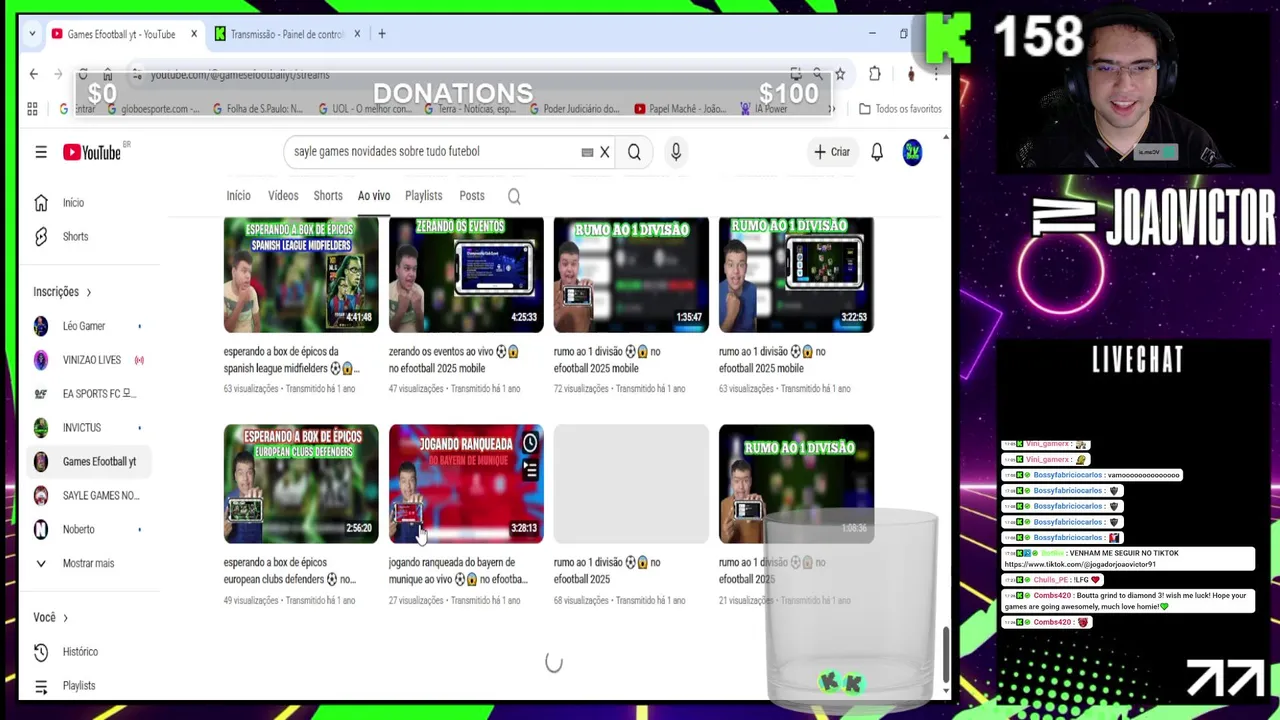Open Léo Gamer subscription
Viewport: 1280px width, 720px height.
coord(90,326)
